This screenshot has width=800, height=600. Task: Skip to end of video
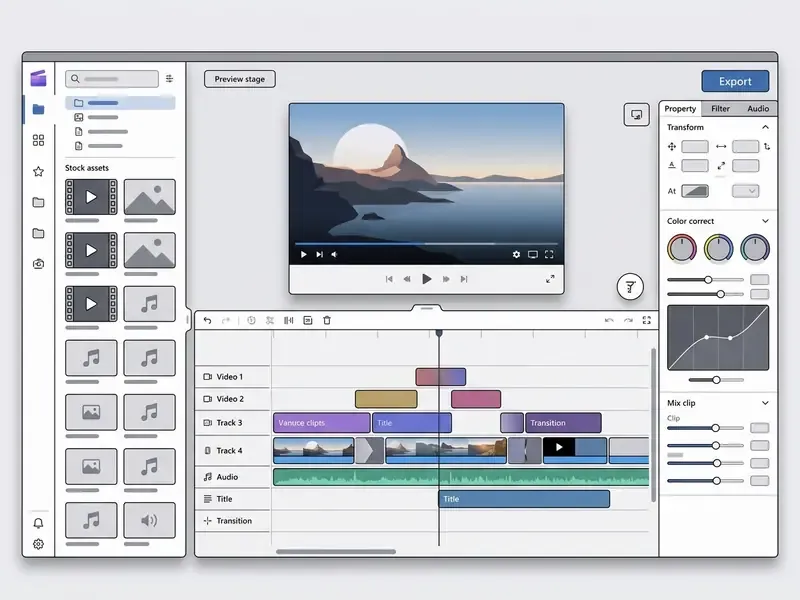[x=464, y=279]
